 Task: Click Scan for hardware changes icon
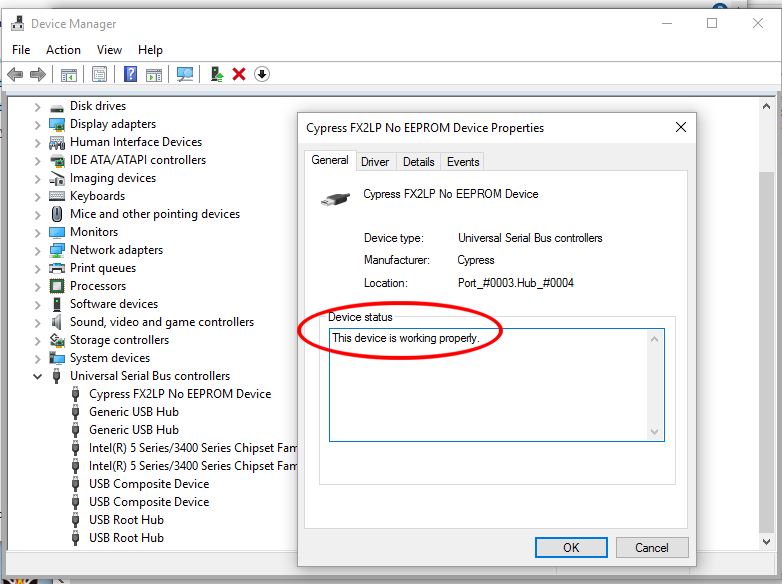pyautogui.click(x=184, y=74)
